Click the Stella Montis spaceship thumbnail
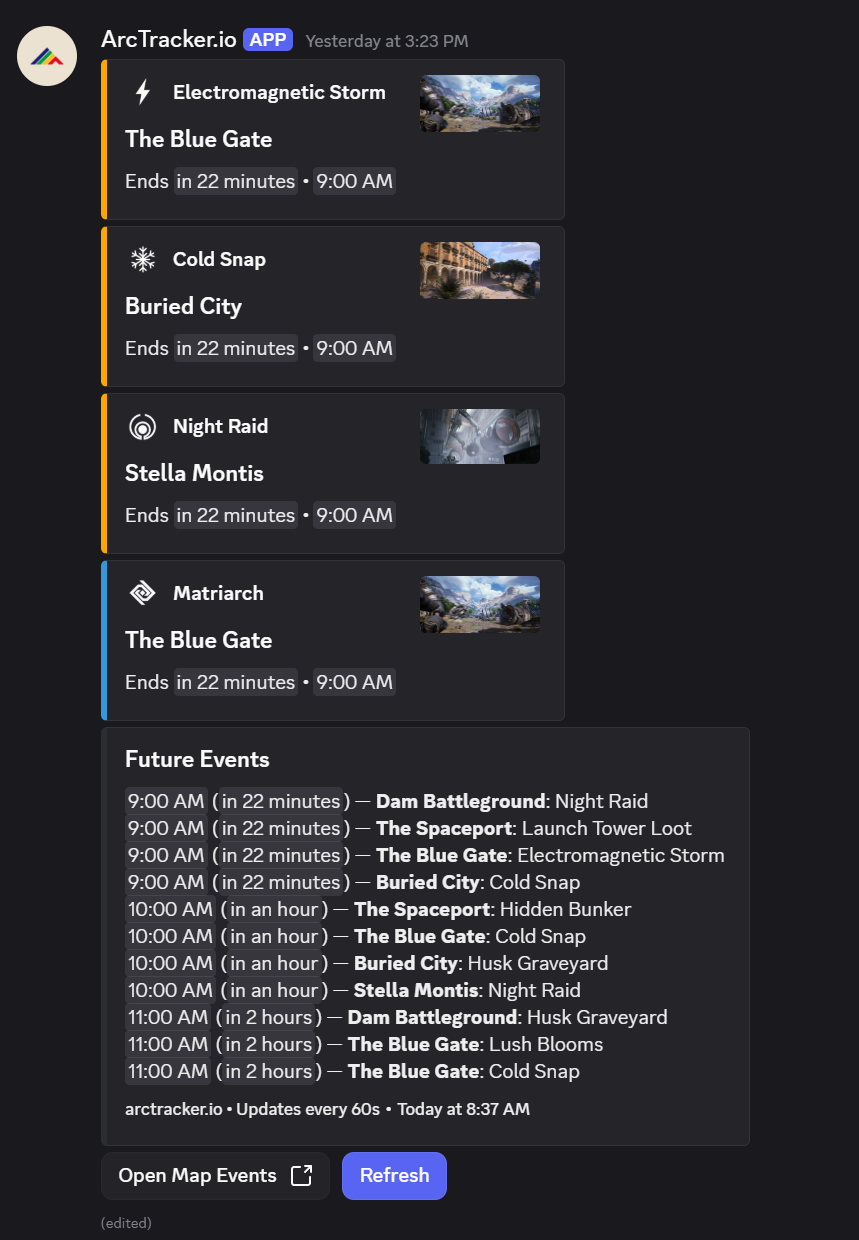The image size is (859, 1240). coord(479,436)
